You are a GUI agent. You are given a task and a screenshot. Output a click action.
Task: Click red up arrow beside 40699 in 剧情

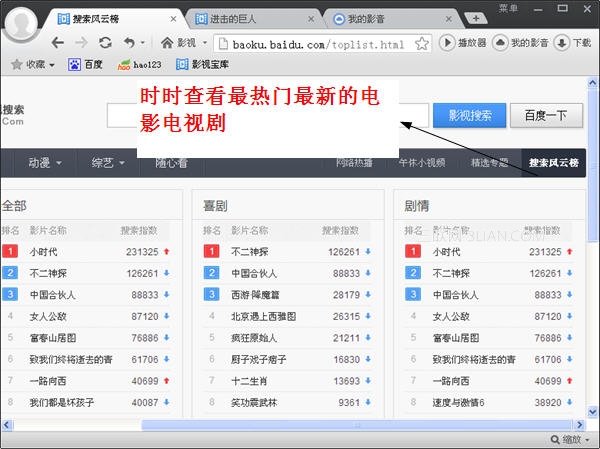point(569,380)
